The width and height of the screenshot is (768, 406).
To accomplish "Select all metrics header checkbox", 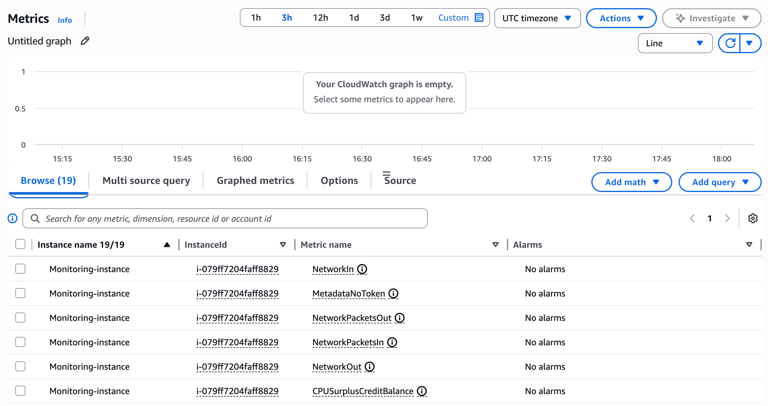I will (x=20, y=244).
